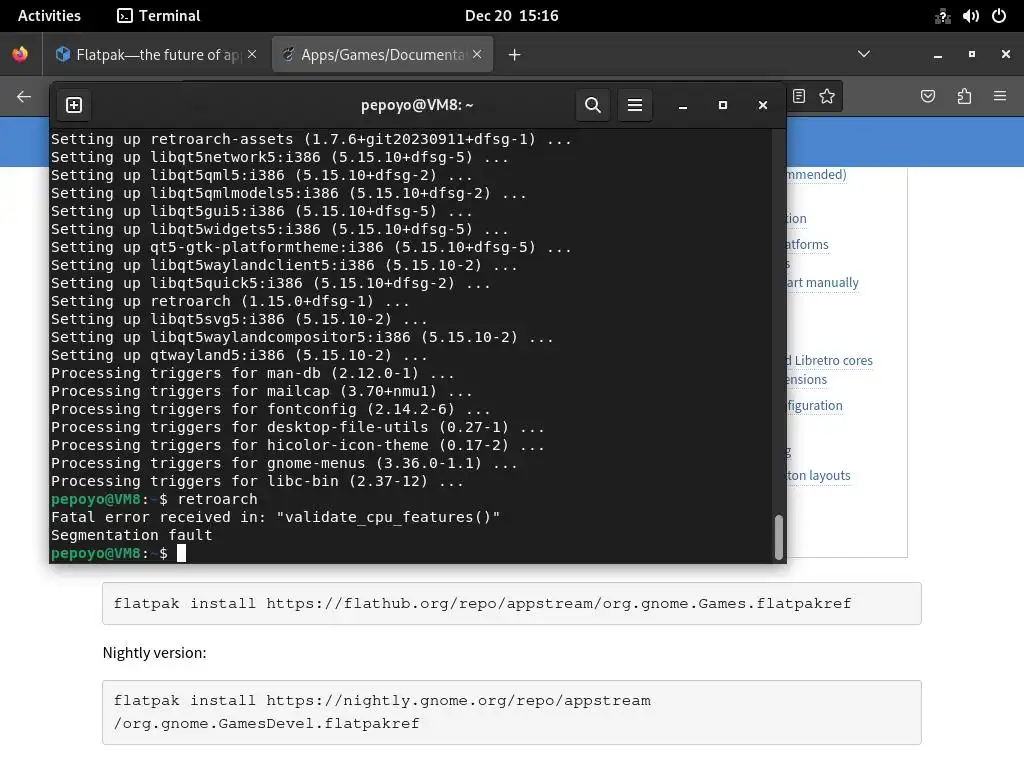Close the Flatpak tab
The height and width of the screenshot is (768, 1024).
tap(252, 54)
